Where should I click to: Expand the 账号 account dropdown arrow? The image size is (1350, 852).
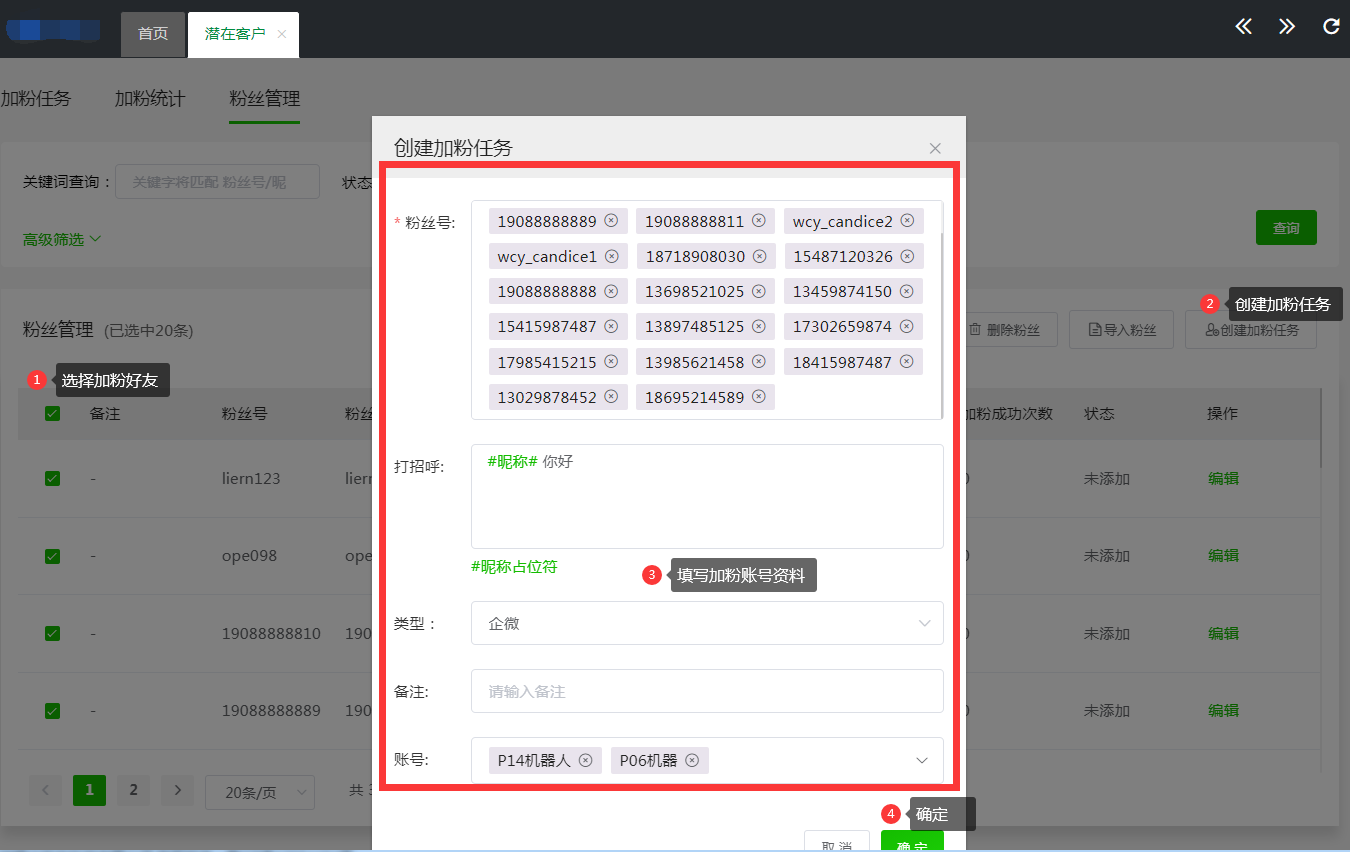click(x=922, y=760)
